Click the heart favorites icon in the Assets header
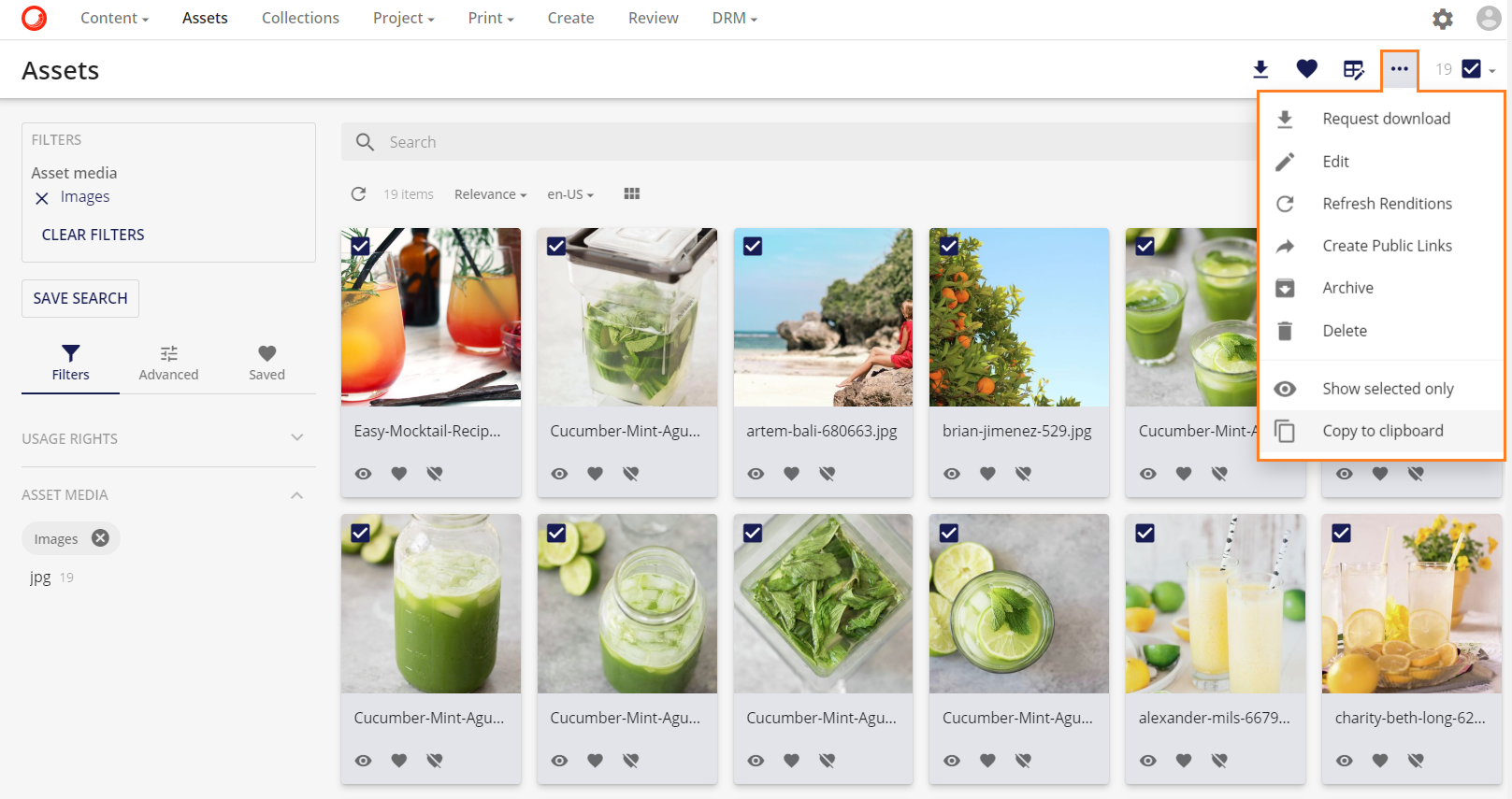 pos(1307,69)
